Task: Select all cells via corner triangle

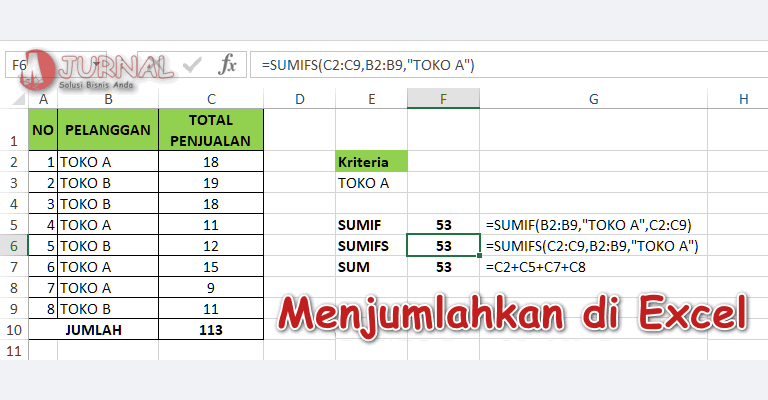Action: click(x=19, y=99)
